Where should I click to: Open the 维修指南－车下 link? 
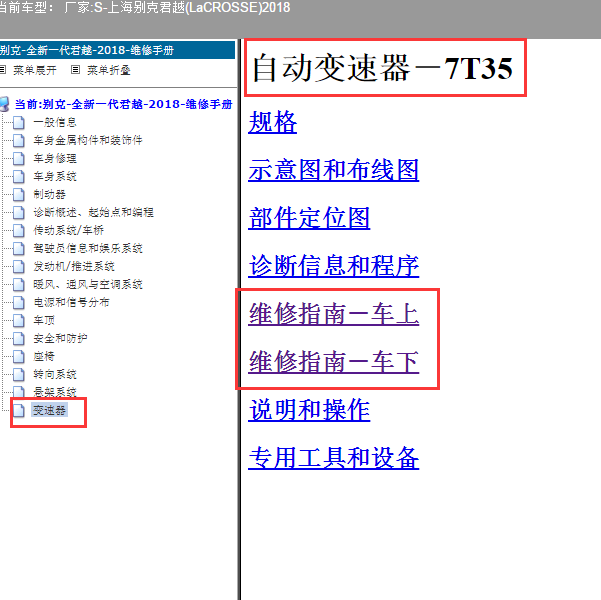[x=333, y=362]
